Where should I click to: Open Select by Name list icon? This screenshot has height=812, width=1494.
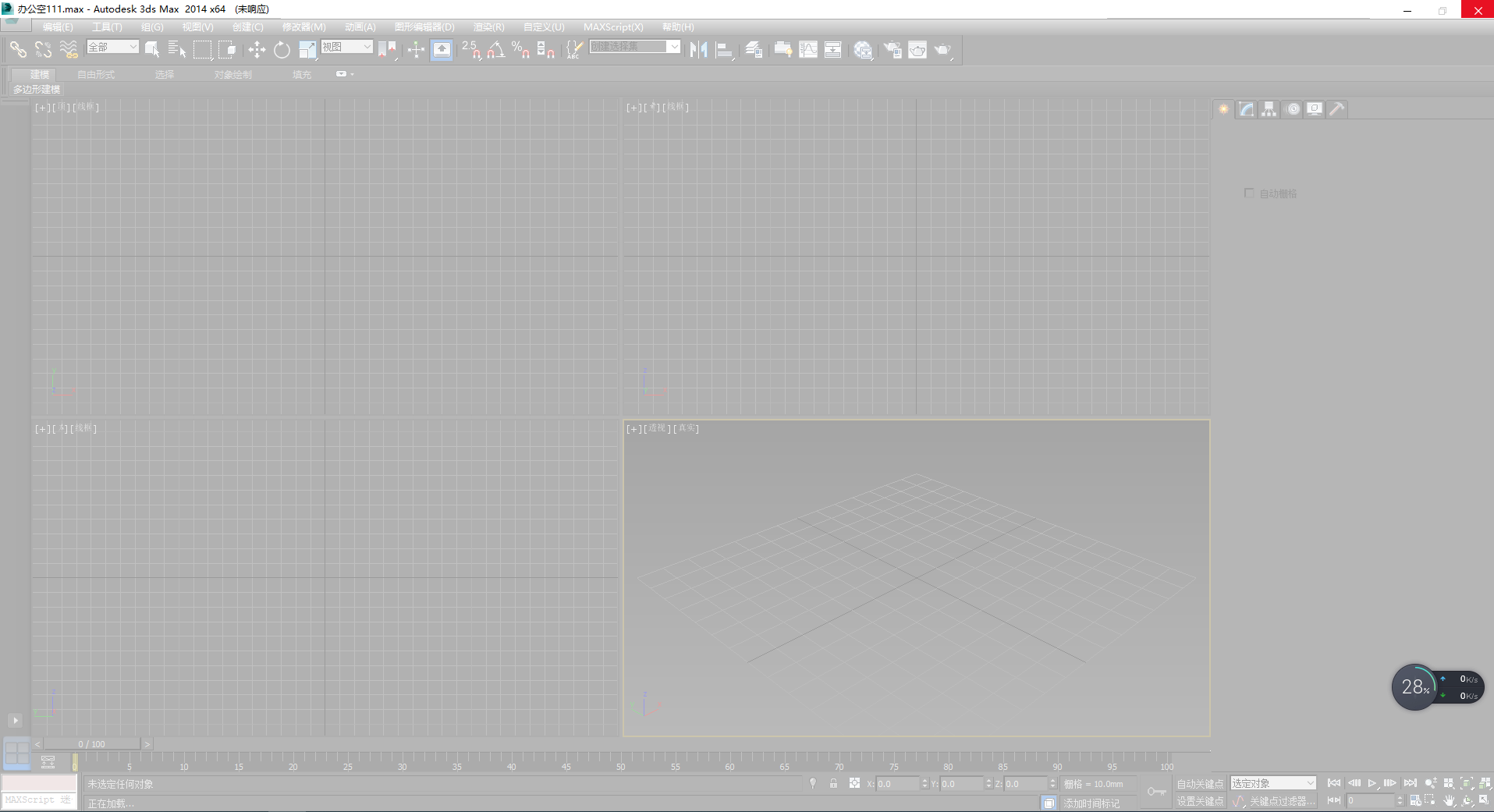(177, 50)
